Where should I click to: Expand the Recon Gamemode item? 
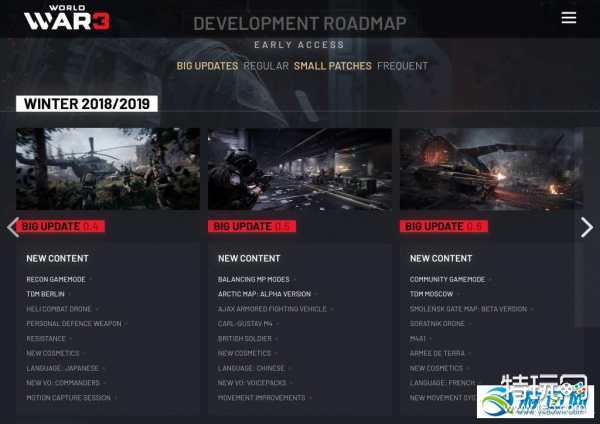click(x=57, y=279)
